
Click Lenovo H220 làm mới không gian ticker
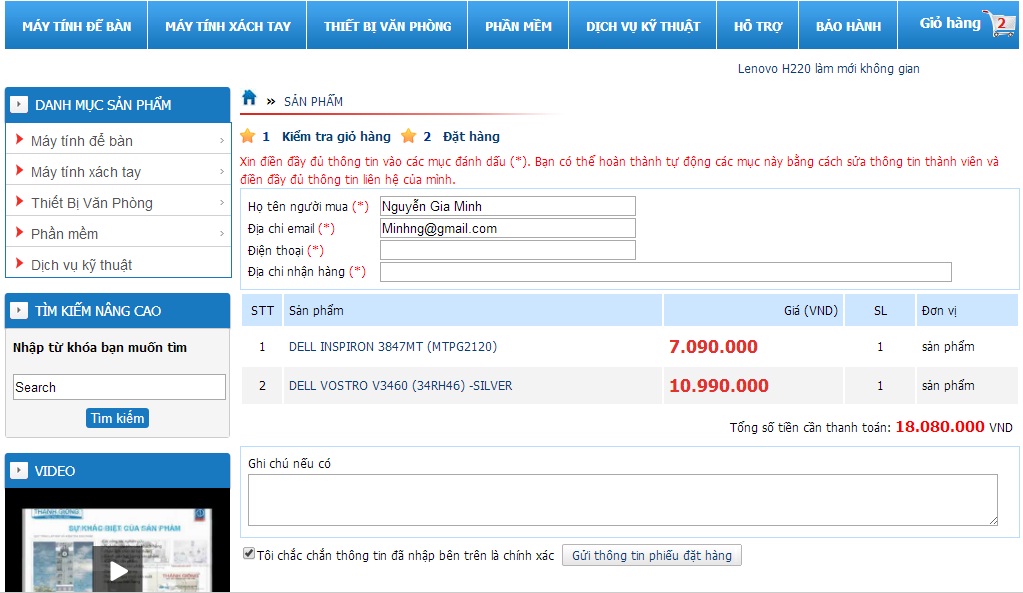pyautogui.click(x=829, y=68)
